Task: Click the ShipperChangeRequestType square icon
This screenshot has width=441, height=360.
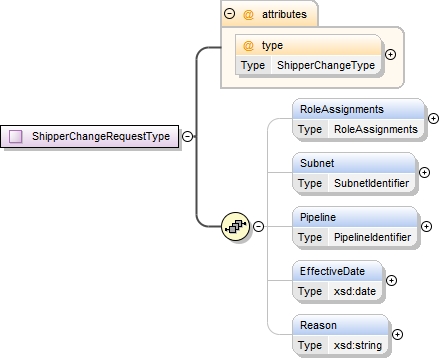Action: (16, 136)
